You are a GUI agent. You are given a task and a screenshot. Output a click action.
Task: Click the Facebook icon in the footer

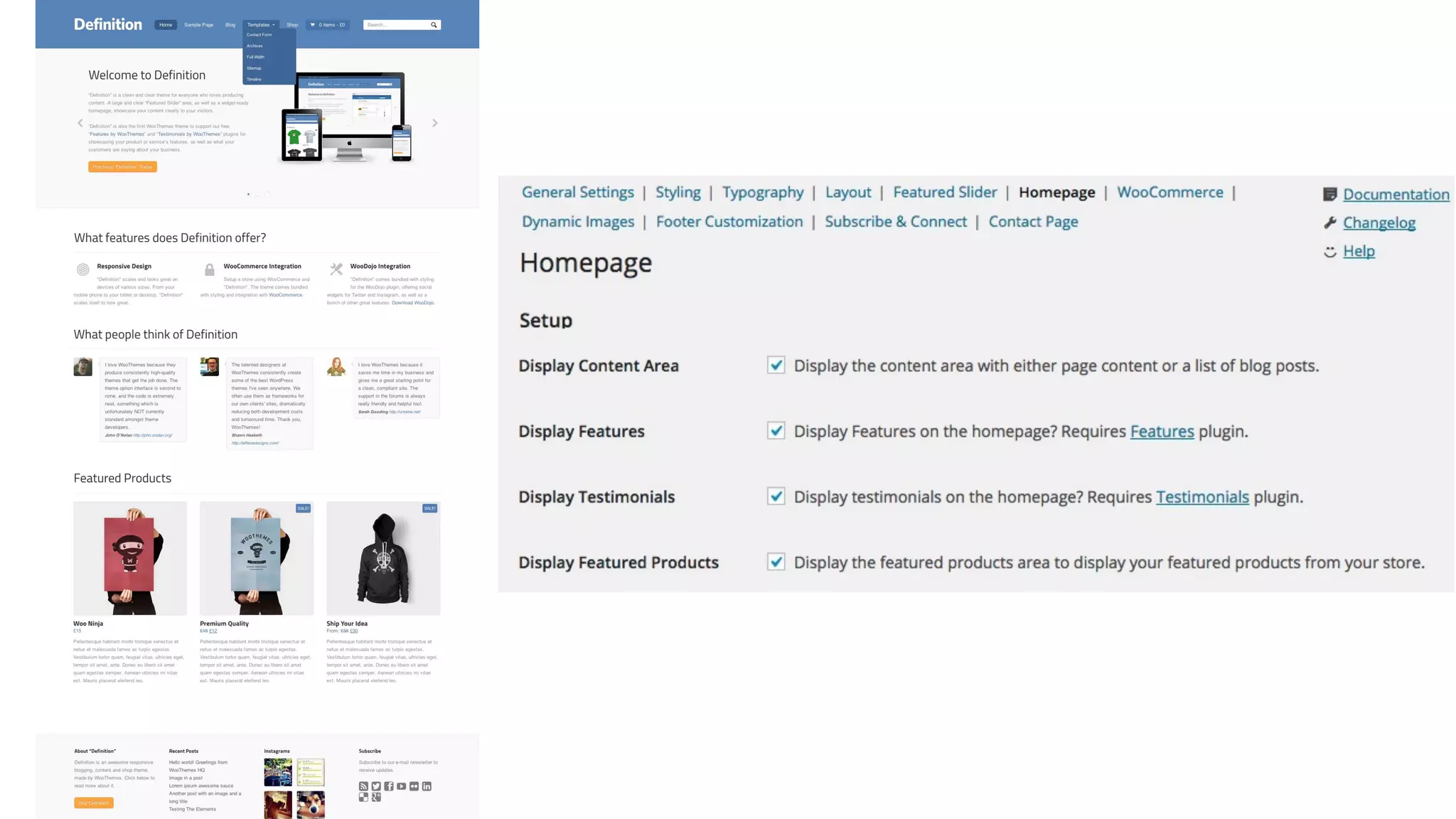389,786
